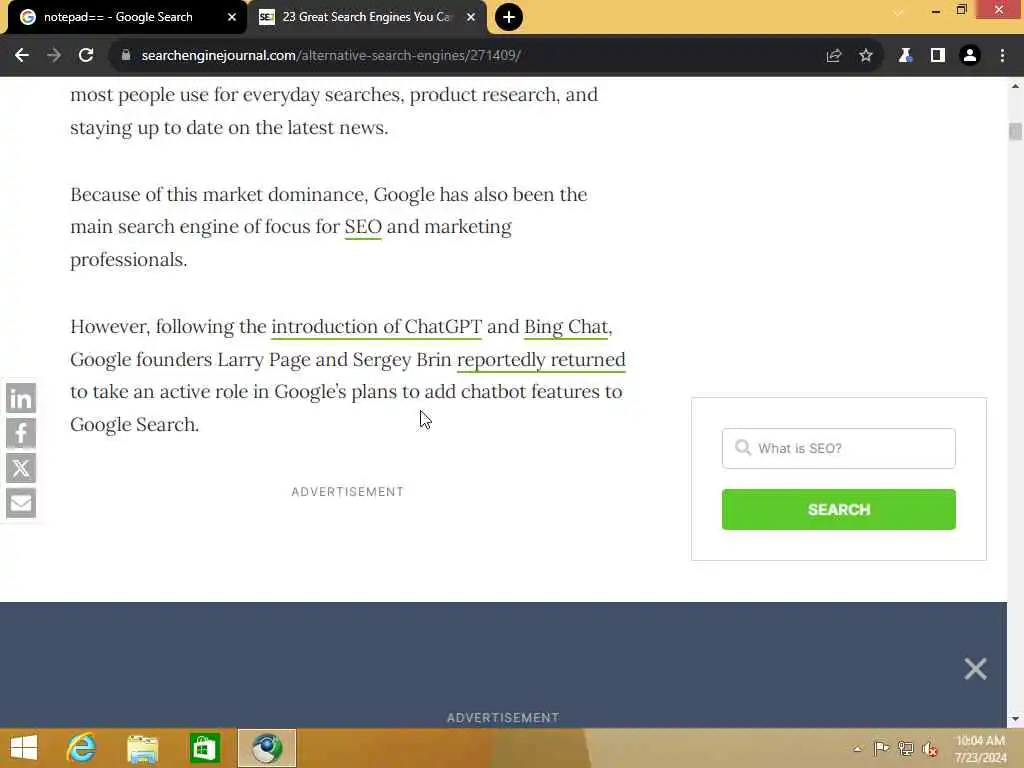Viewport: 1024px width, 768px height.
Task: Open introduction of ChatGPT link
Action: 376,327
